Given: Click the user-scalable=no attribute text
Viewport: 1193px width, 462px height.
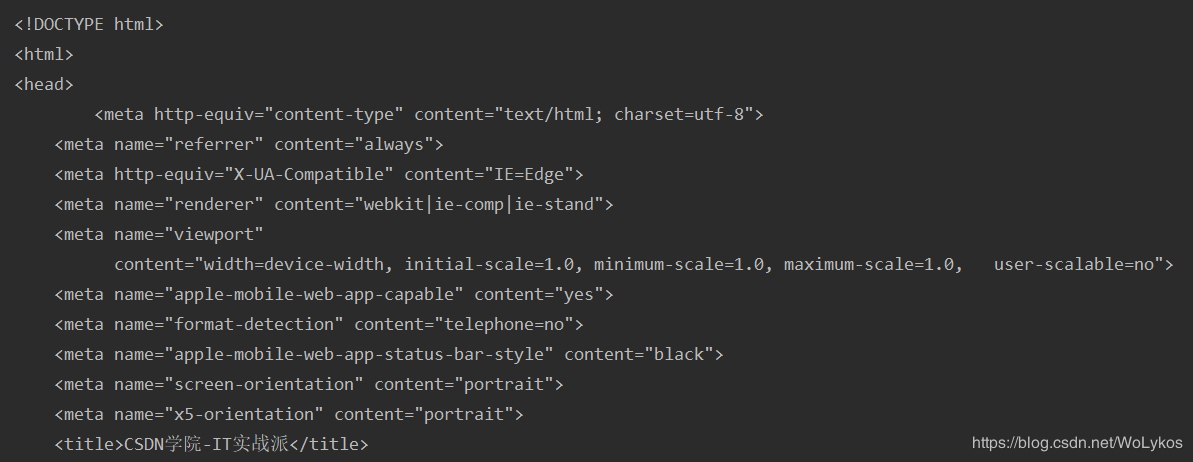Looking at the screenshot, I should tap(1079, 265).
